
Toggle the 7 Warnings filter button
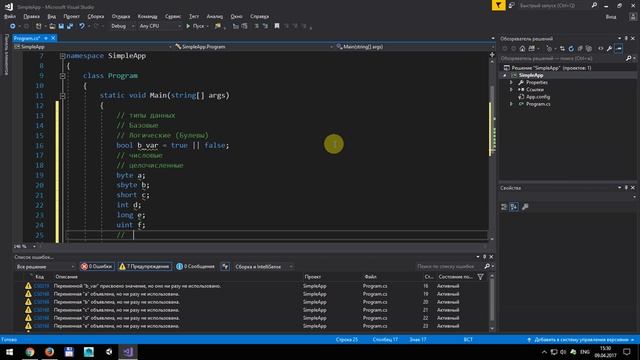point(145,267)
